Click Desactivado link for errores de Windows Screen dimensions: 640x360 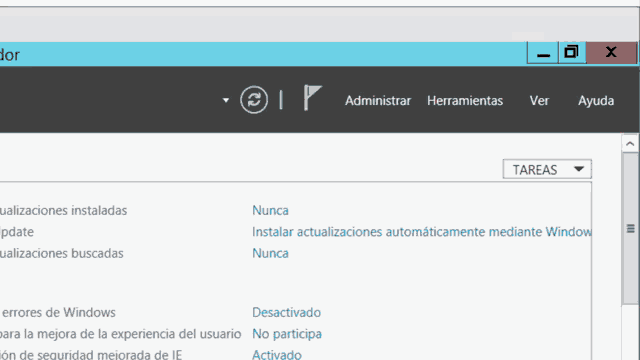click(x=287, y=312)
